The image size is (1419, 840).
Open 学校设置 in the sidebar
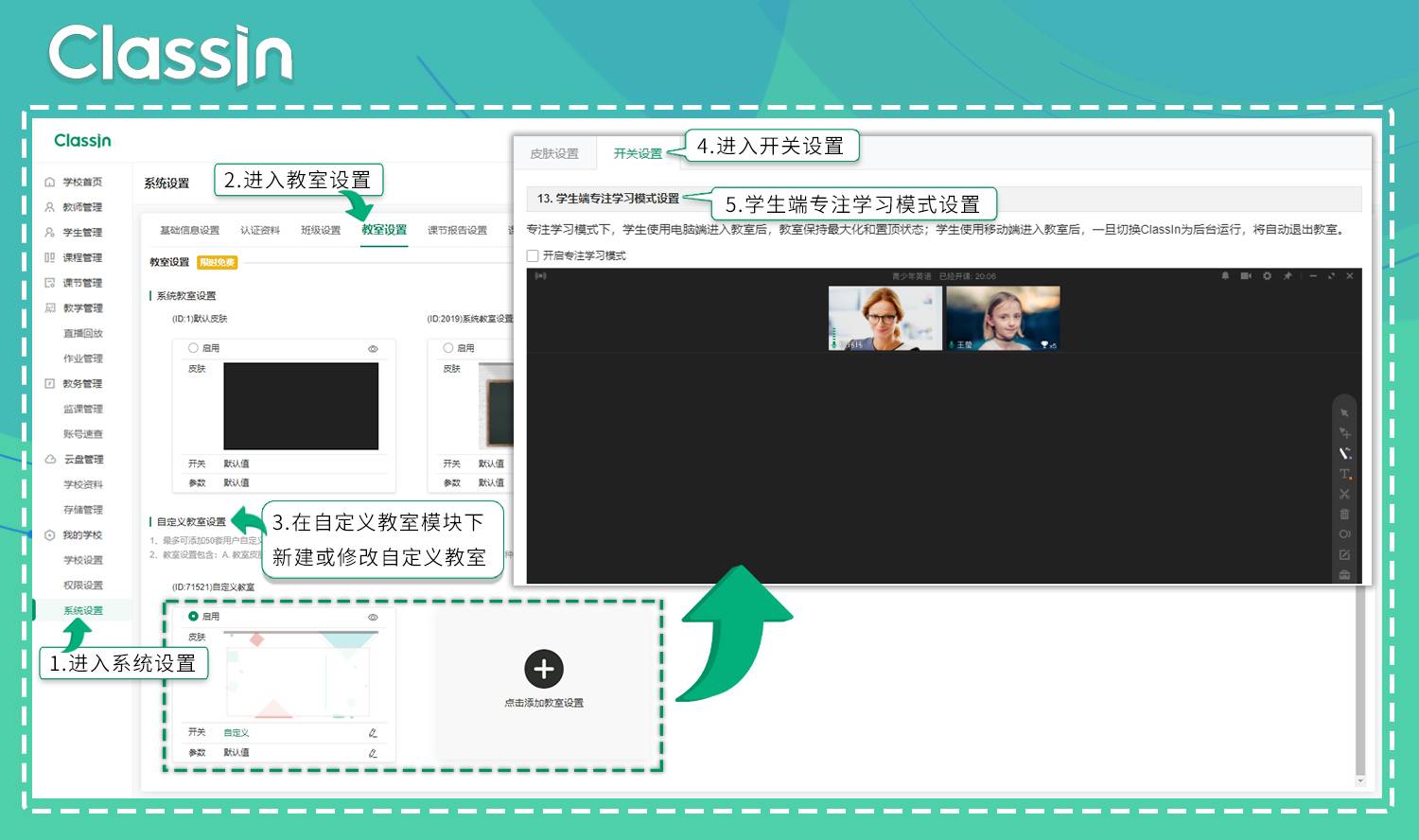(82, 560)
